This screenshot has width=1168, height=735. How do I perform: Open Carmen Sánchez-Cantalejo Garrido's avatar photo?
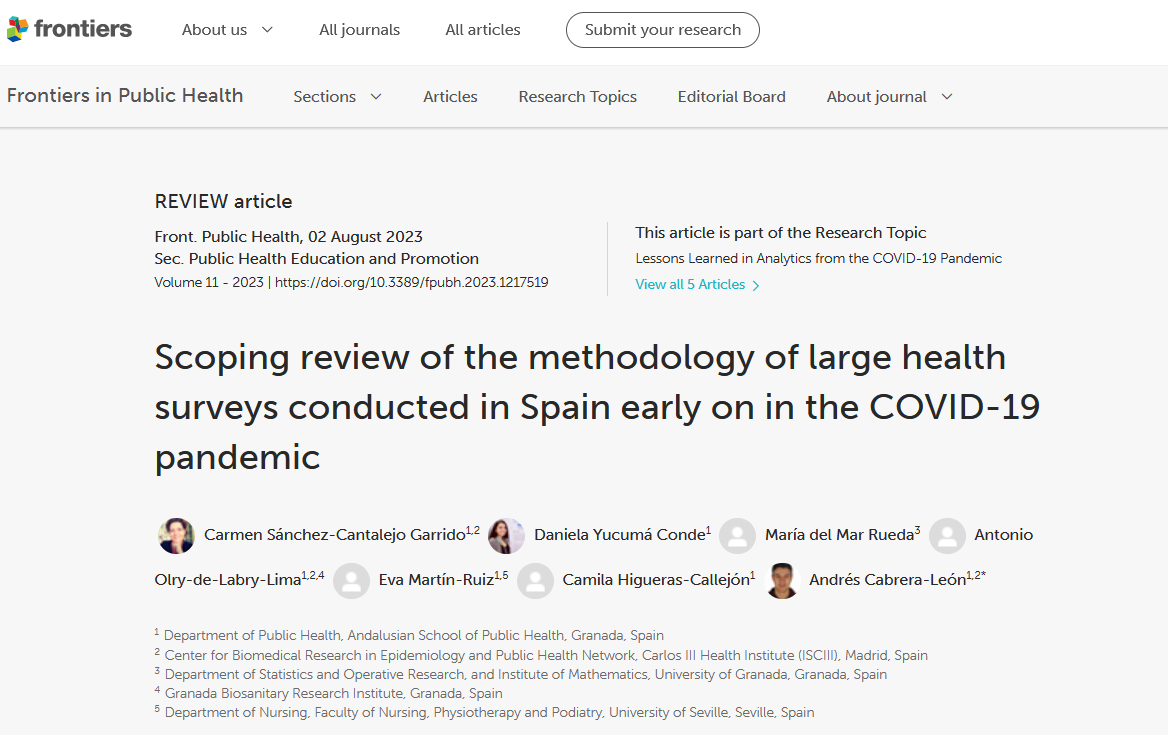click(x=177, y=536)
